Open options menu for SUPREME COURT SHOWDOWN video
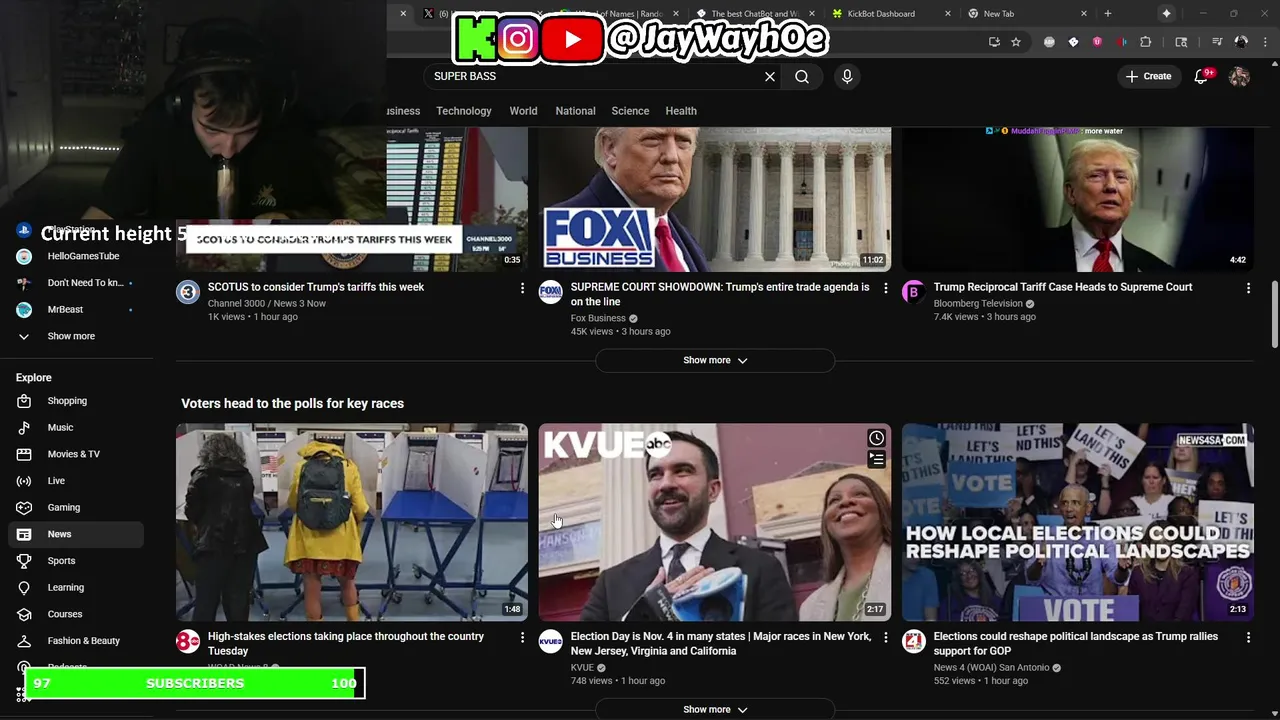 [885, 288]
